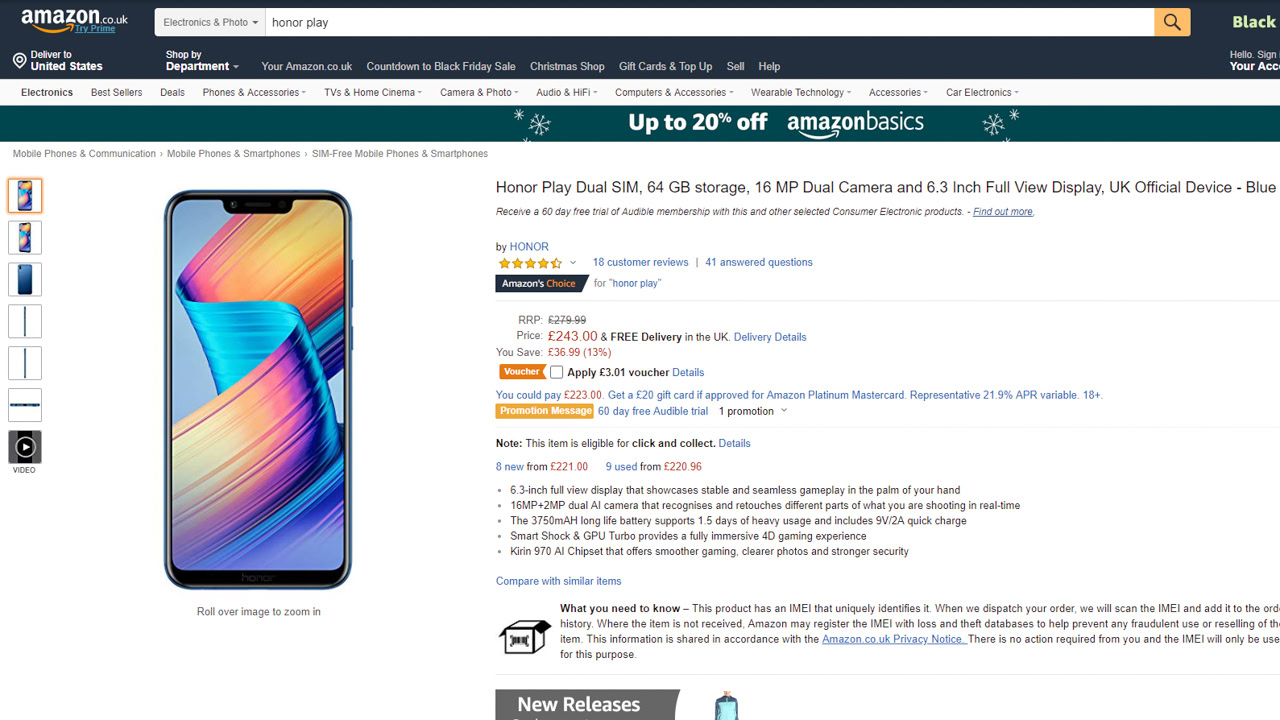Select the blue back-view phone thumbnail
Image resolution: width=1280 pixels, height=720 pixels.
(x=25, y=280)
